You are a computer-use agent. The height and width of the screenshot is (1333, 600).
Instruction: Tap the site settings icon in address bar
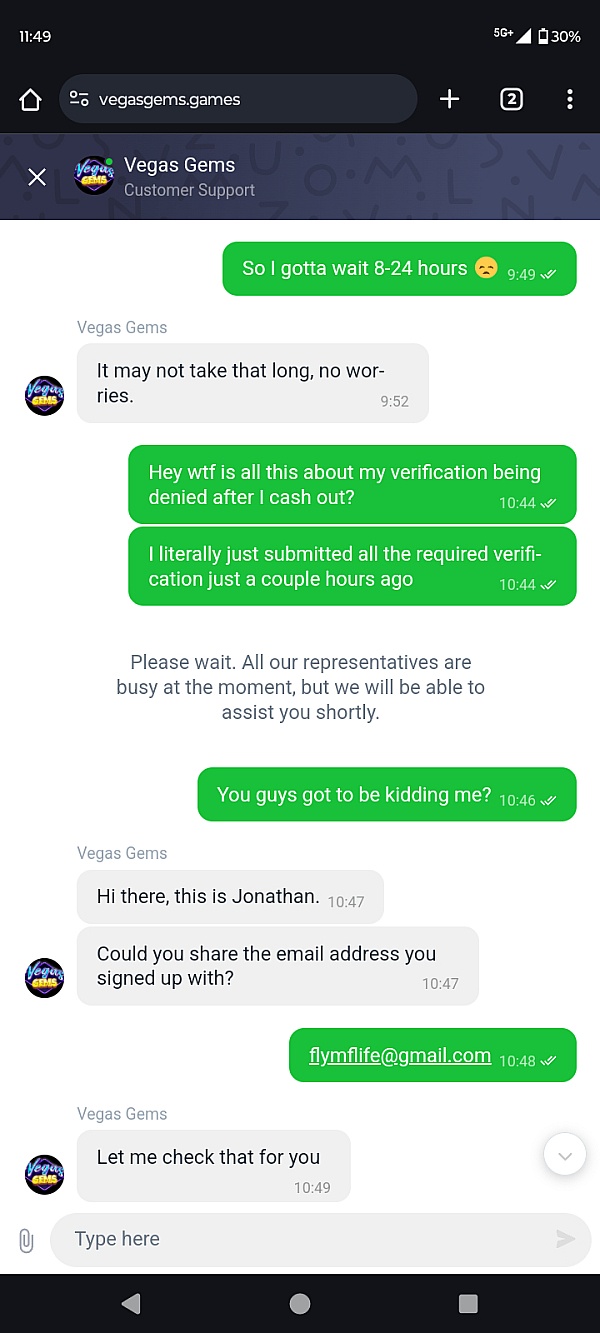tap(80, 99)
